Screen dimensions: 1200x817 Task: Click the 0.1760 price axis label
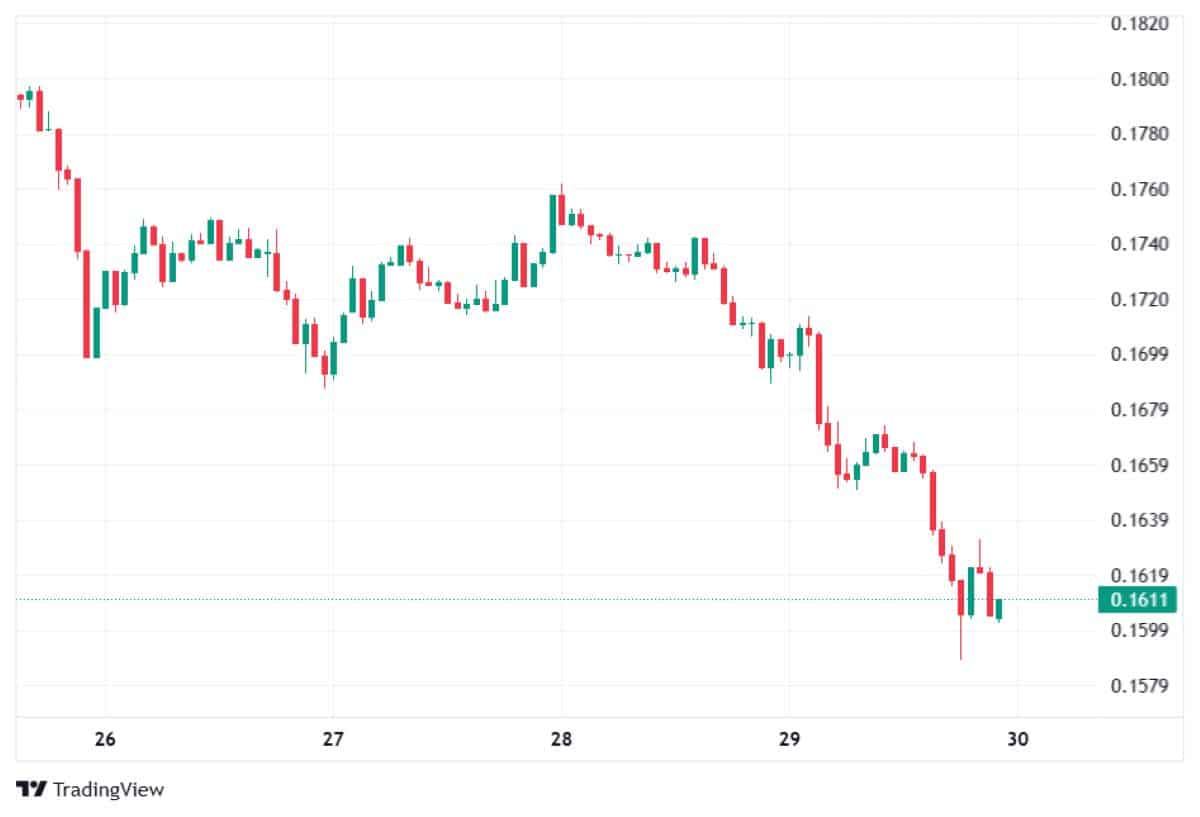[x=1140, y=189]
